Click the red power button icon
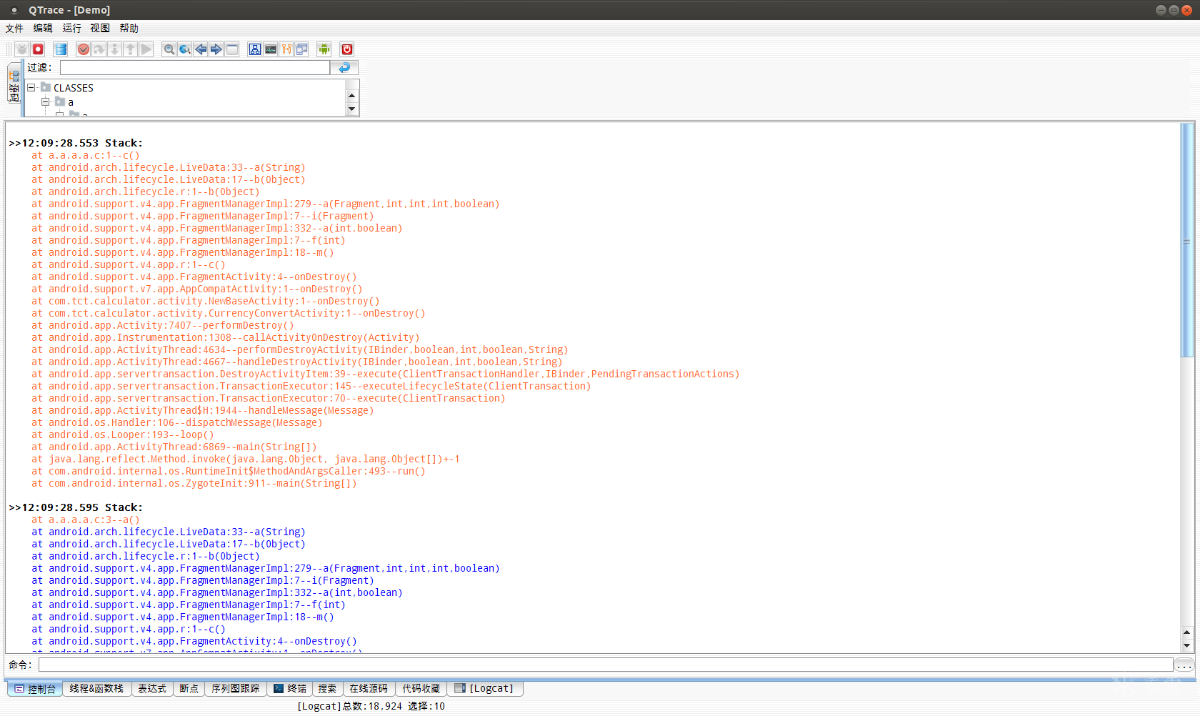This screenshot has height=716, width=1200. tap(347, 49)
